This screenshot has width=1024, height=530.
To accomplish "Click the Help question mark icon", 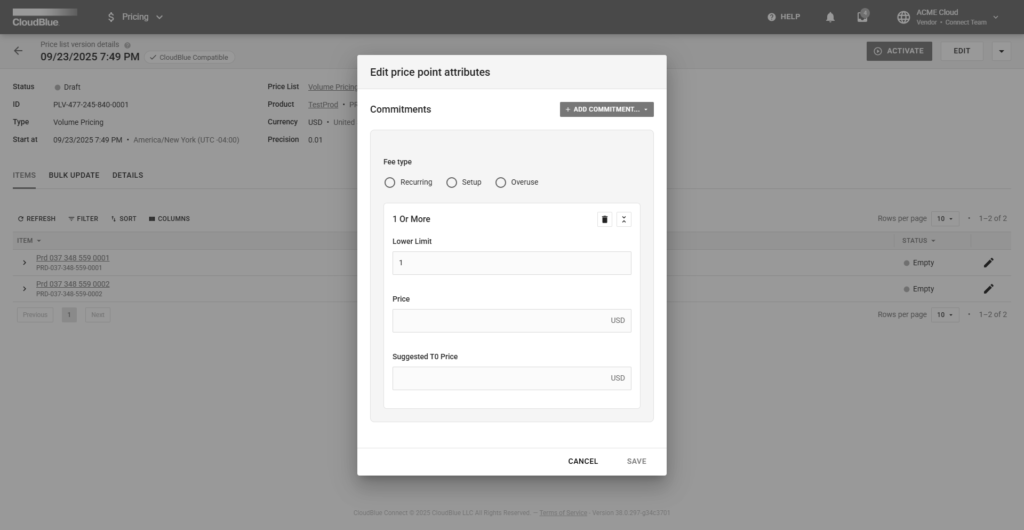I will (771, 17).
